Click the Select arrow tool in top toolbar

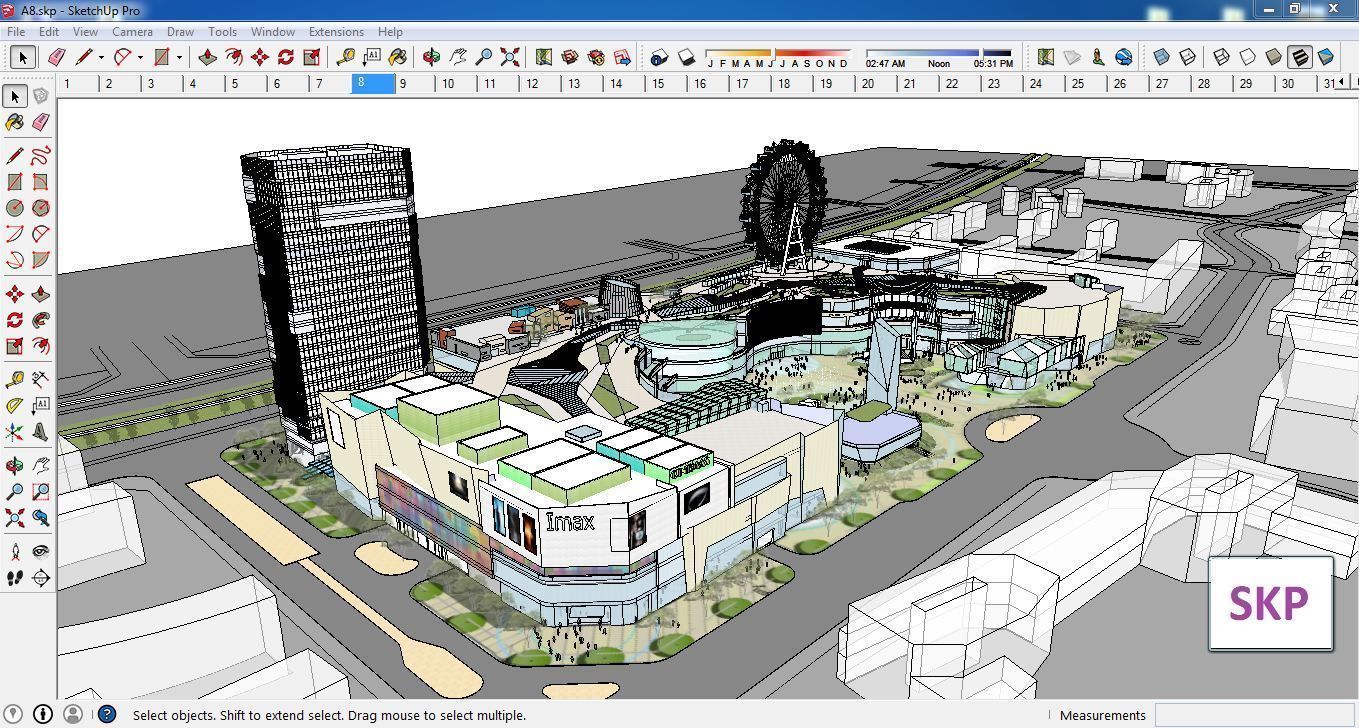(x=22, y=58)
